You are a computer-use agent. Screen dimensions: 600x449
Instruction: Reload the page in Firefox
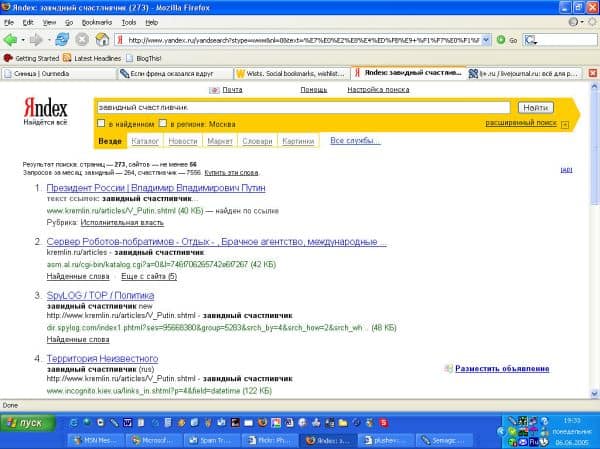tap(62, 39)
